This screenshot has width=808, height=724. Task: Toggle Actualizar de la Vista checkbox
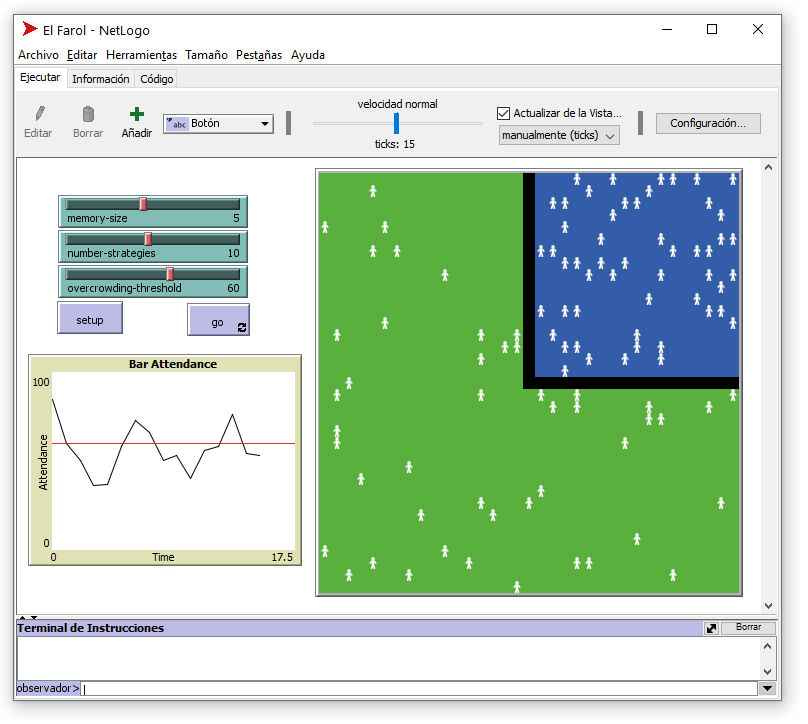click(x=503, y=113)
